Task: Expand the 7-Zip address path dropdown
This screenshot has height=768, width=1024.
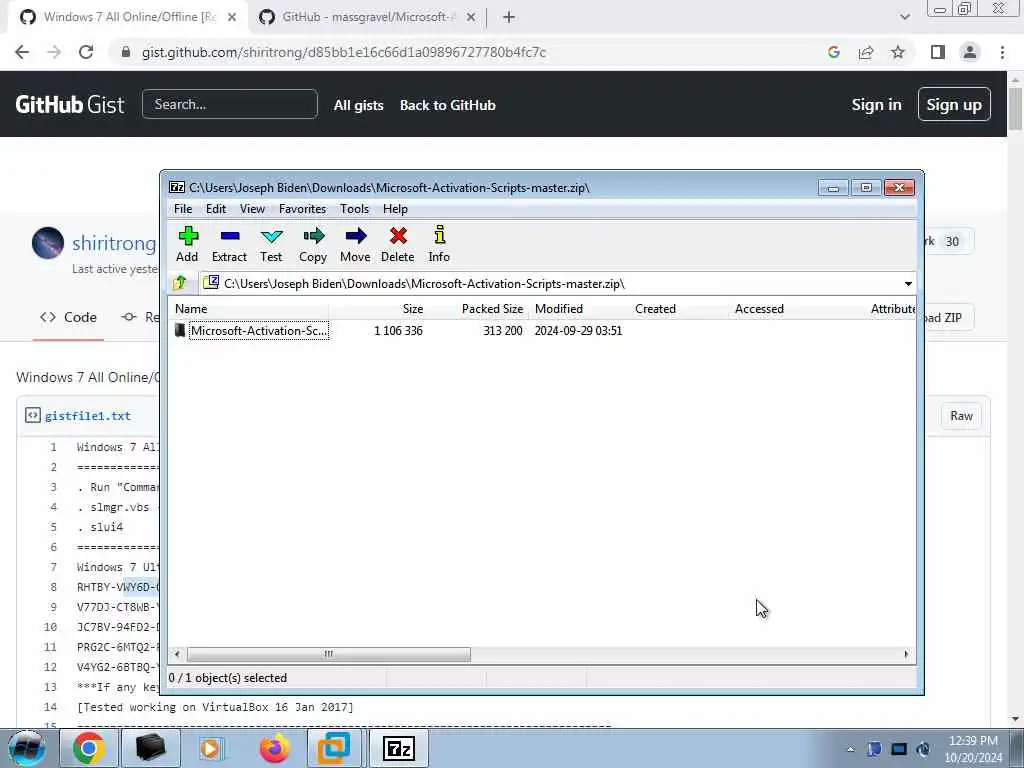Action: (908, 283)
